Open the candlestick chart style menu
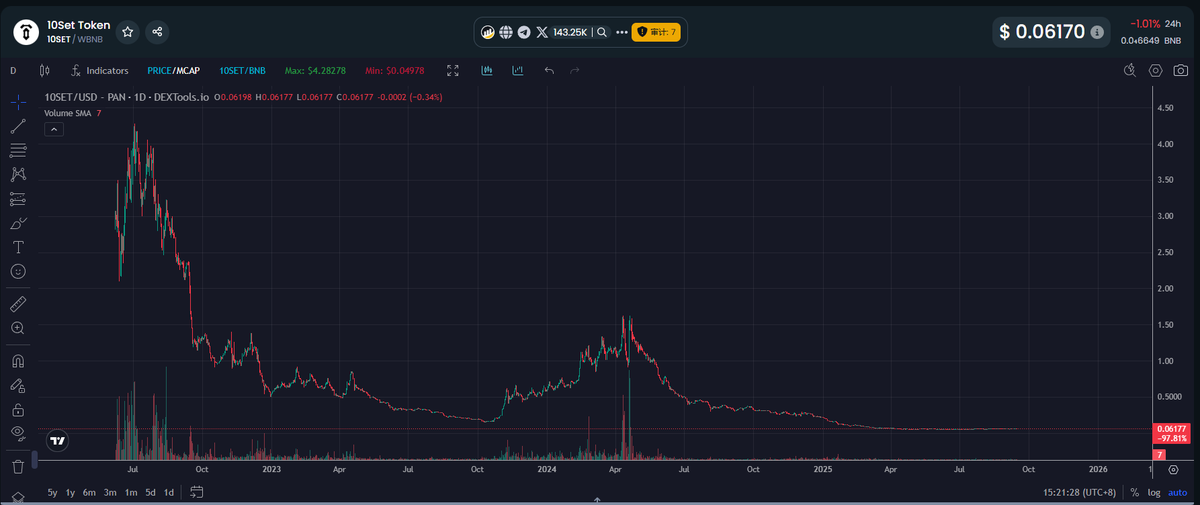This screenshot has height=505, width=1200. click(x=44, y=71)
